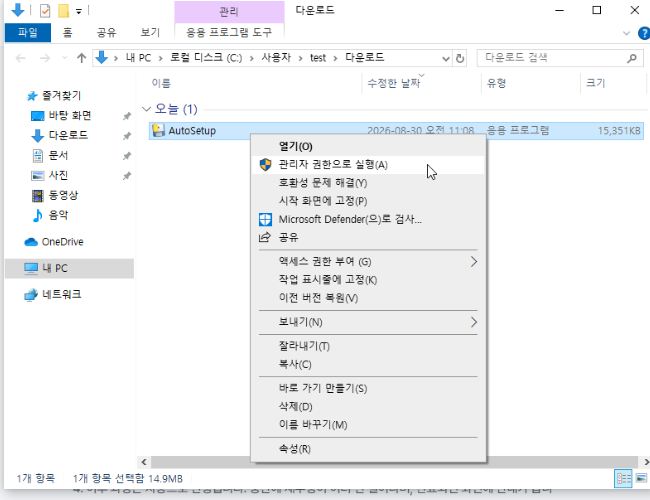Screen dimensions: 650x500
Task: Open 동영상 in navigation pane
Action: pos(63,195)
